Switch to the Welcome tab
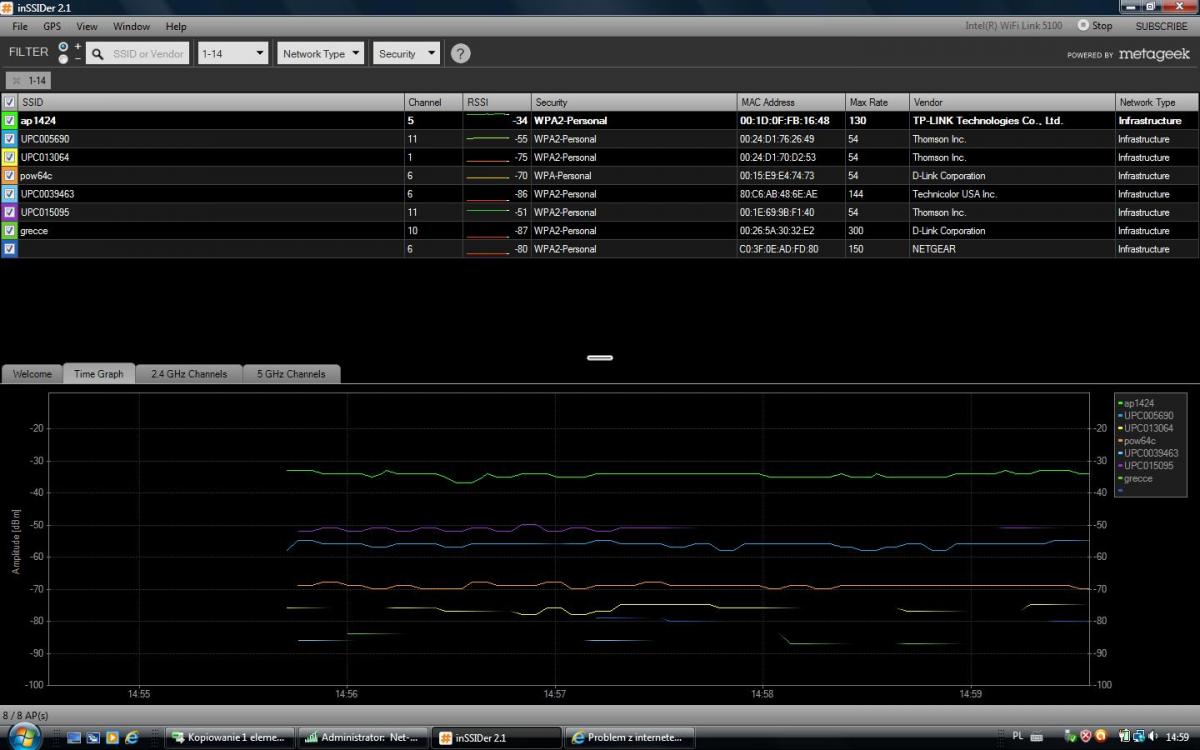 32,374
